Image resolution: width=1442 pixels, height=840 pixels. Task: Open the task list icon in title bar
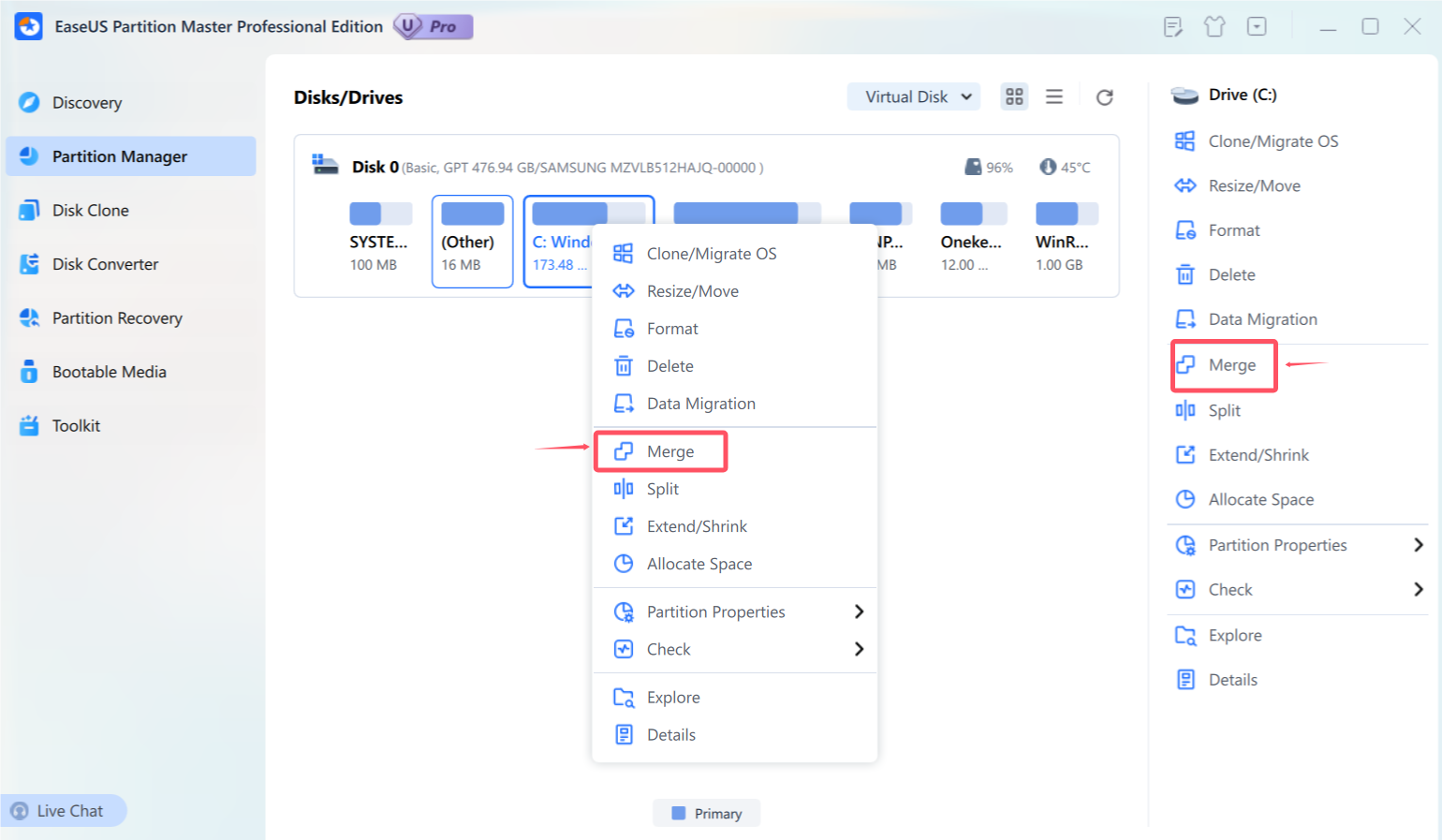pyautogui.click(x=1172, y=26)
